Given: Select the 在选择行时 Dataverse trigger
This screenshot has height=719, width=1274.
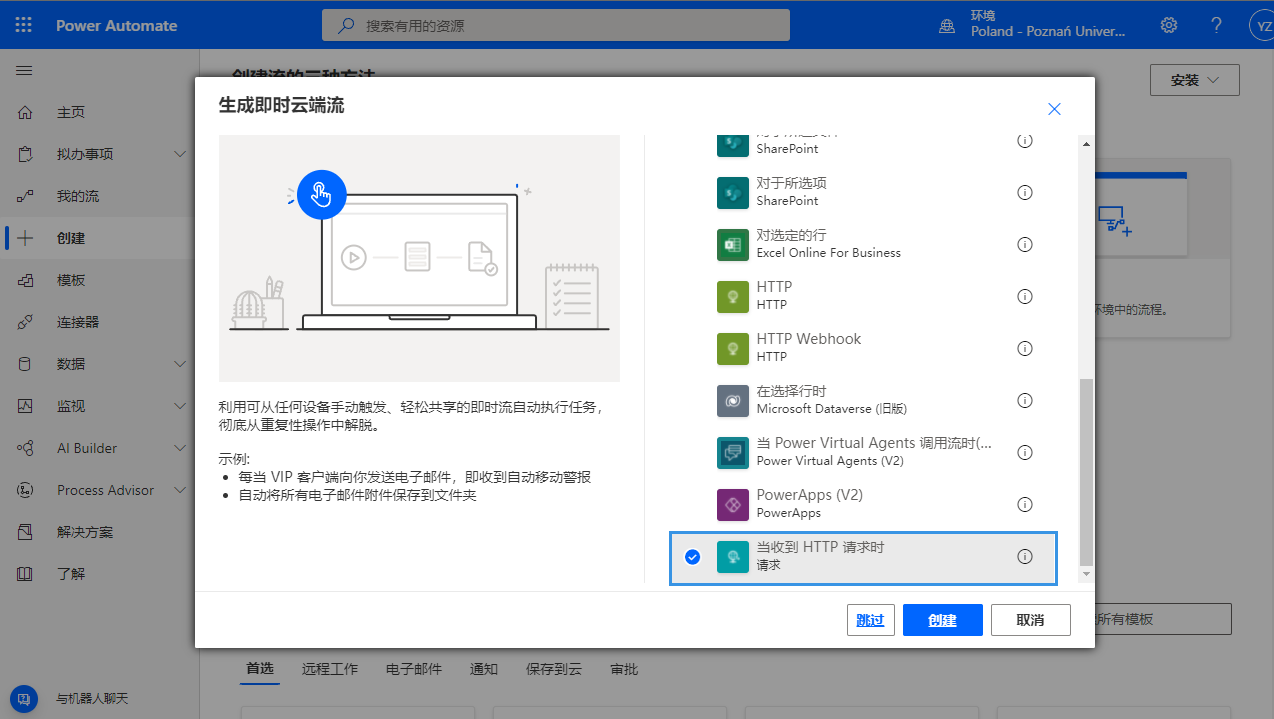Looking at the screenshot, I should 863,400.
